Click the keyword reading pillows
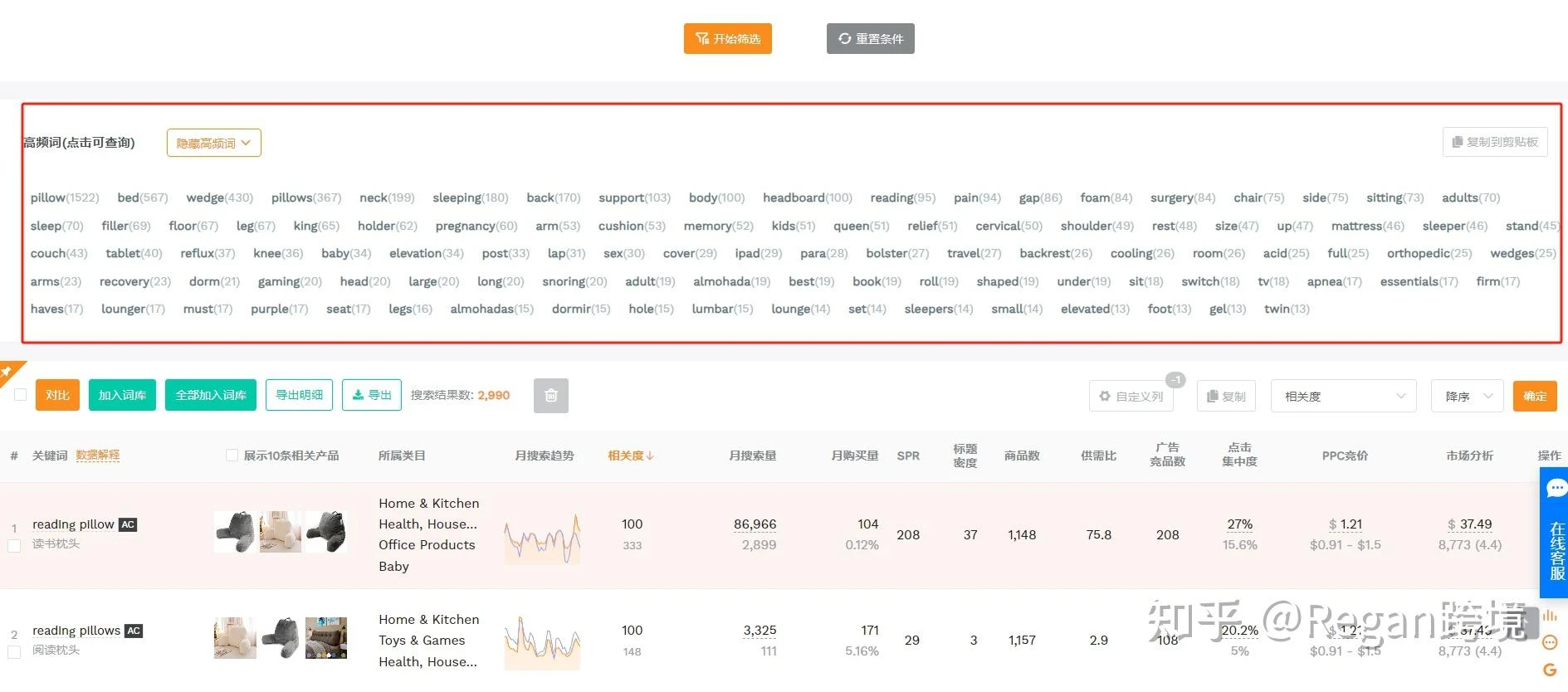 click(x=76, y=631)
